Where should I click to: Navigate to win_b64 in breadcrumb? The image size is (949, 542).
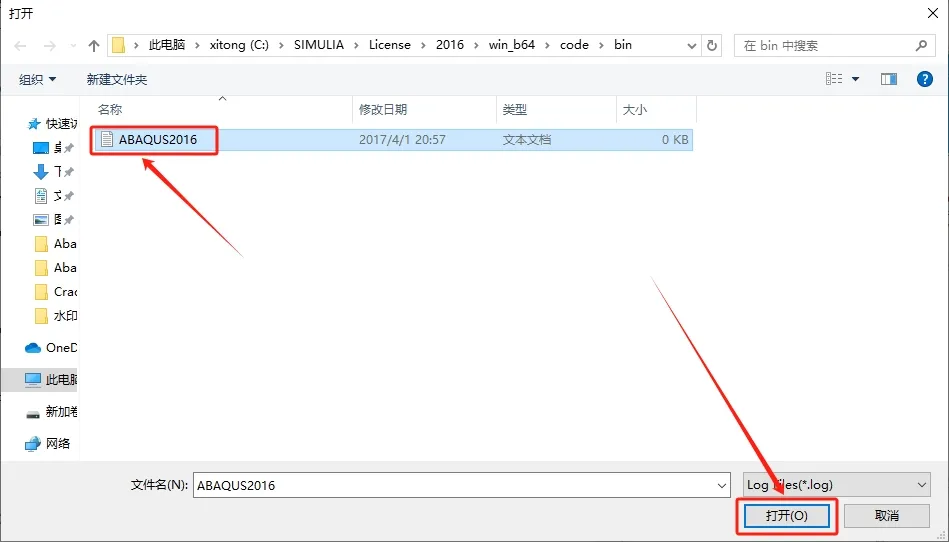[512, 45]
